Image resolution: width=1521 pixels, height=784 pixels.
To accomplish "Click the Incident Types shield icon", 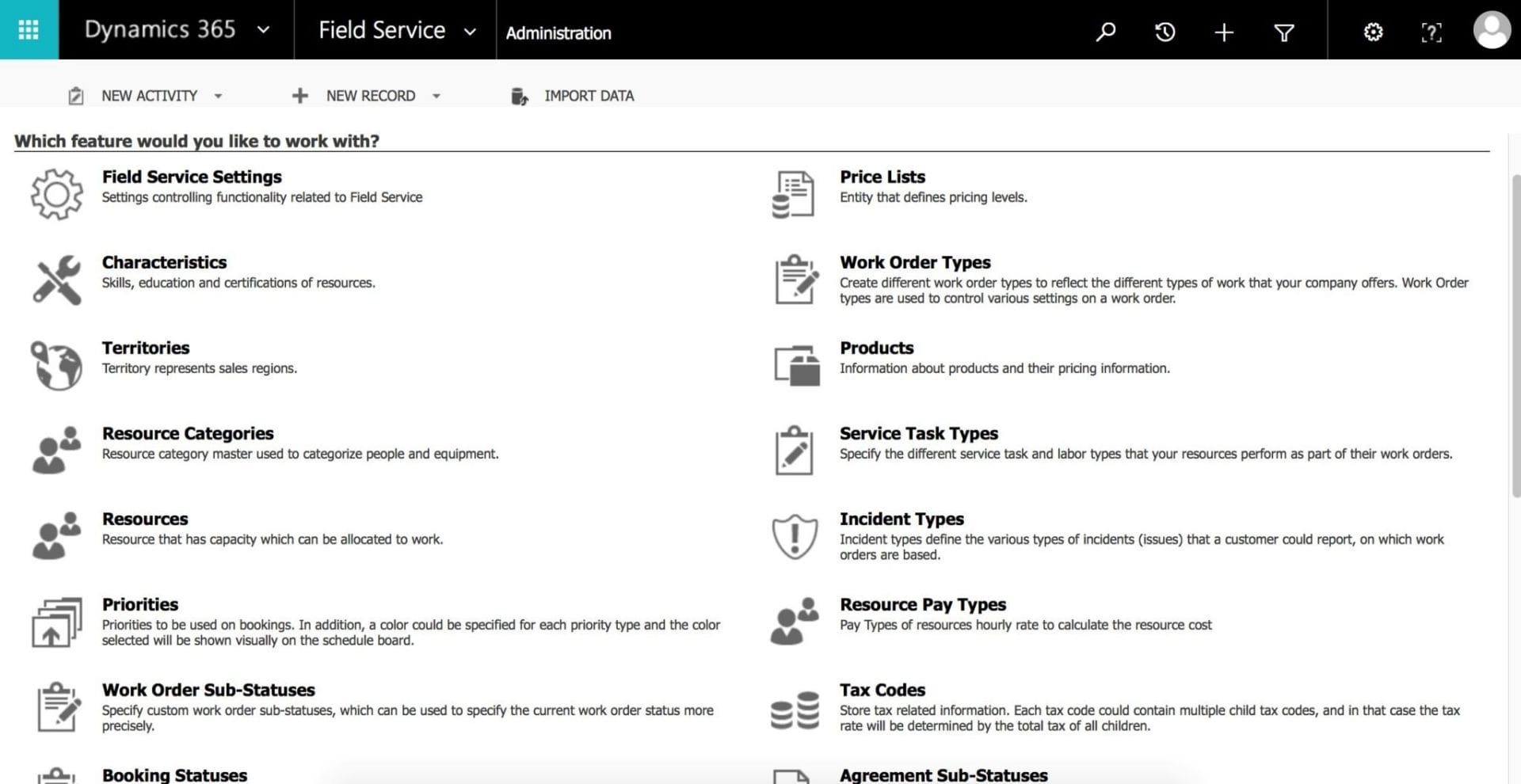I will (x=795, y=536).
